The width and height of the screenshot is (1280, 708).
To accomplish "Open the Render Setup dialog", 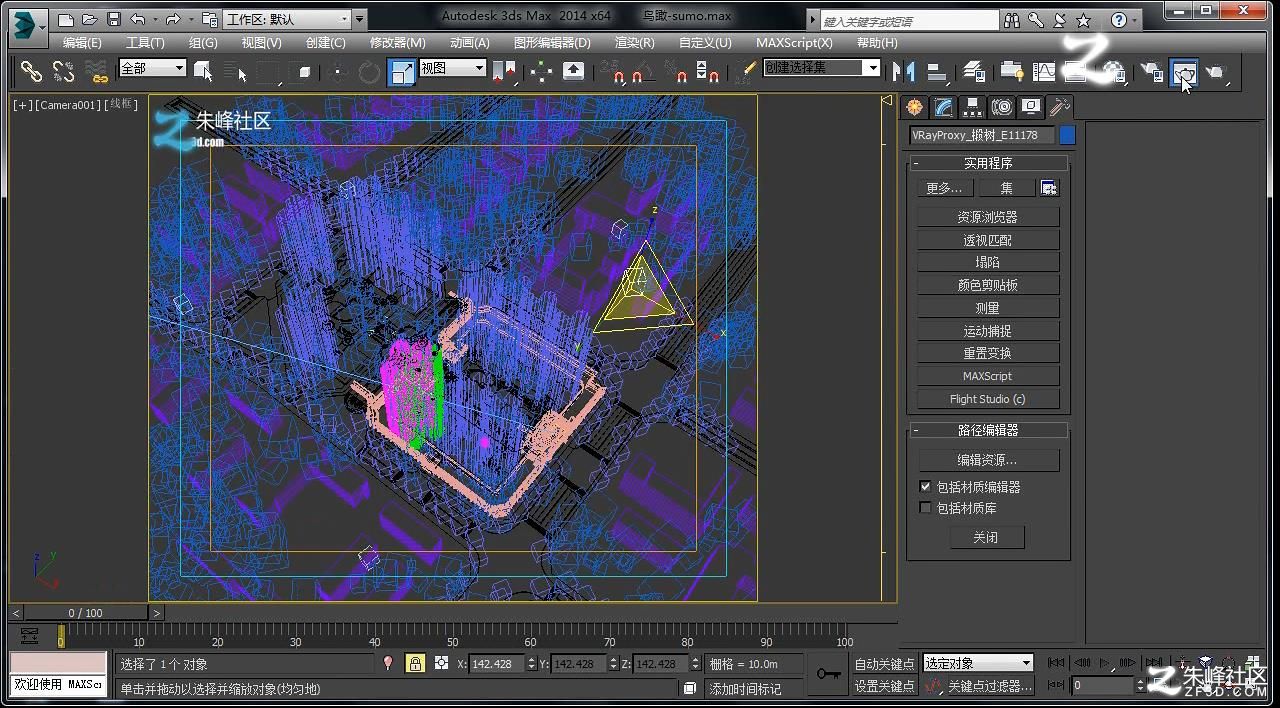I will tap(1152, 71).
